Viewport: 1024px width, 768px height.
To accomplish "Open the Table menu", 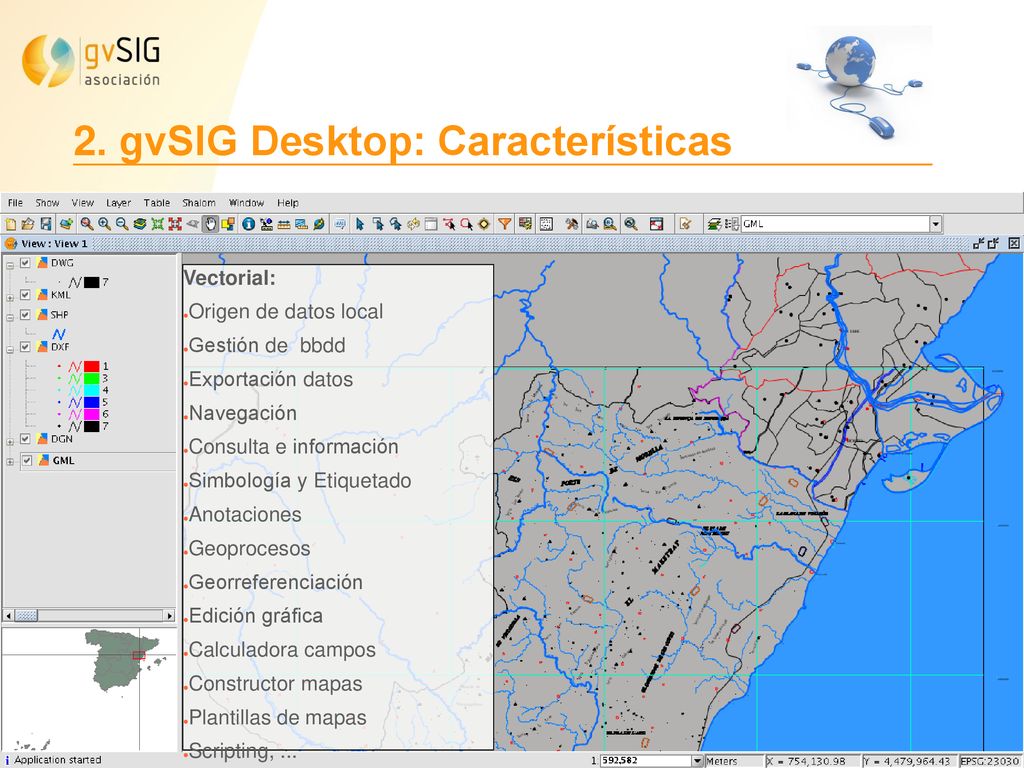I will [157, 203].
